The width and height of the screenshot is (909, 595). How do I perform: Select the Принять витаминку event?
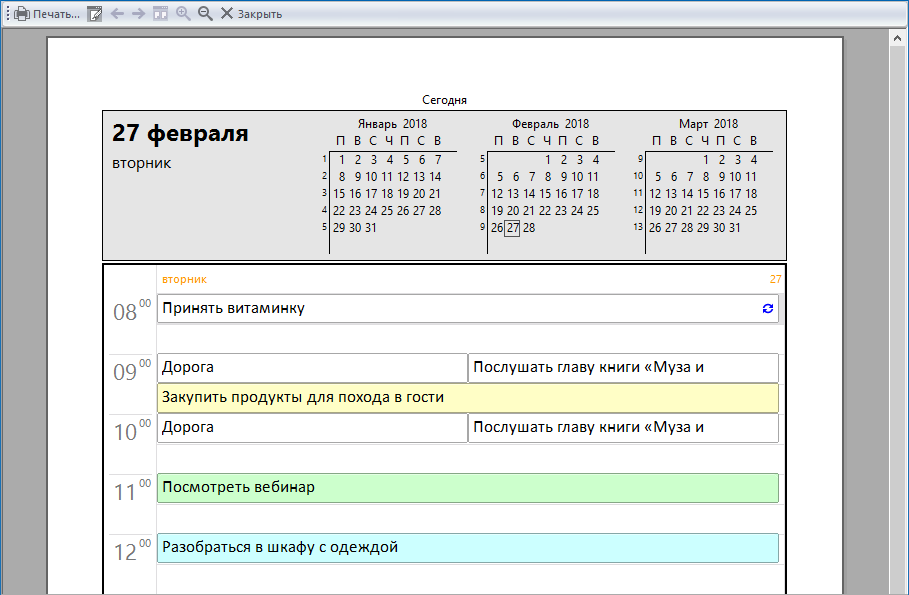(467, 309)
